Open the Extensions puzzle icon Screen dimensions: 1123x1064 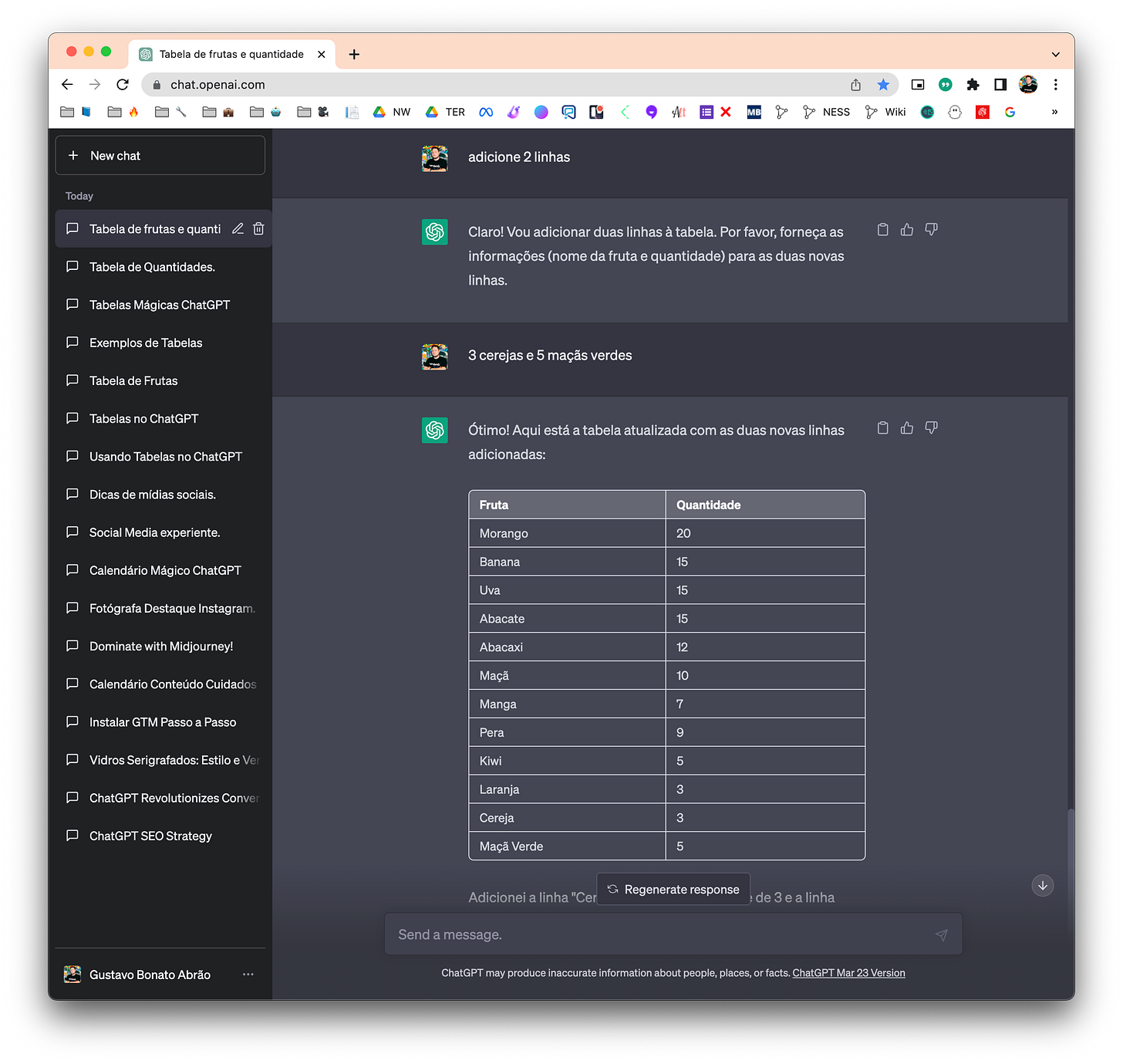pos(973,85)
